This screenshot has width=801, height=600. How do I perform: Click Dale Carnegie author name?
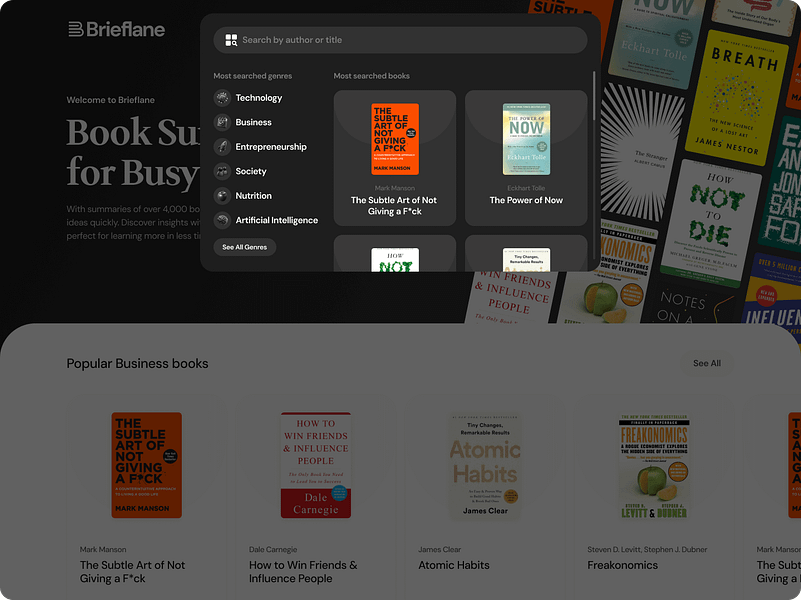point(273,549)
